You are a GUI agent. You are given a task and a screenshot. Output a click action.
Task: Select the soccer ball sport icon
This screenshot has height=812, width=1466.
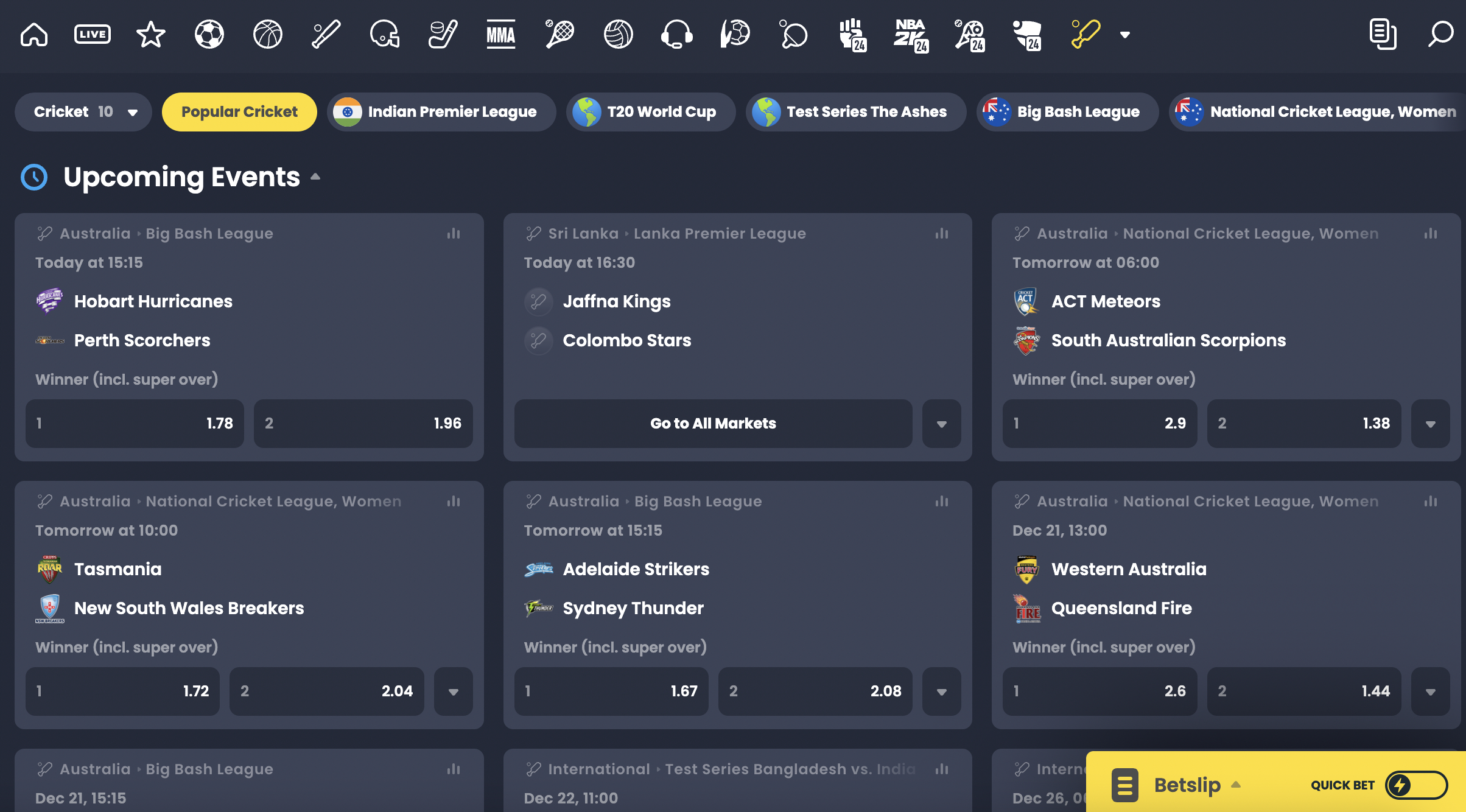tap(209, 34)
